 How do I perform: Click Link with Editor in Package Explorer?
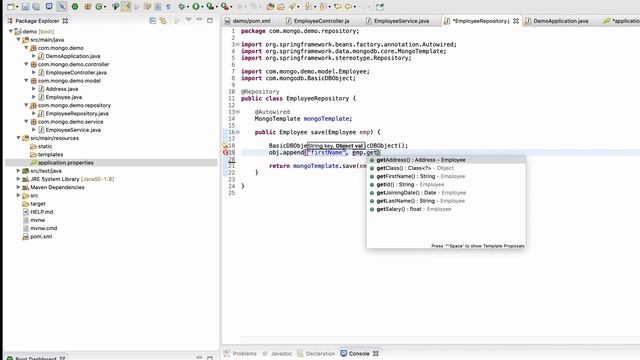pos(163,20)
